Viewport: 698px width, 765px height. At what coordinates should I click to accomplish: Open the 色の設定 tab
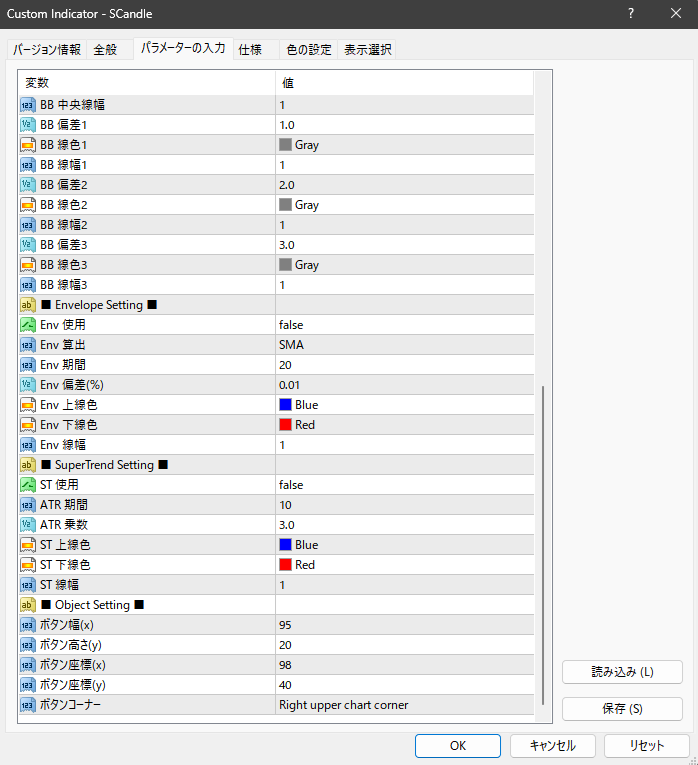click(308, 50)
